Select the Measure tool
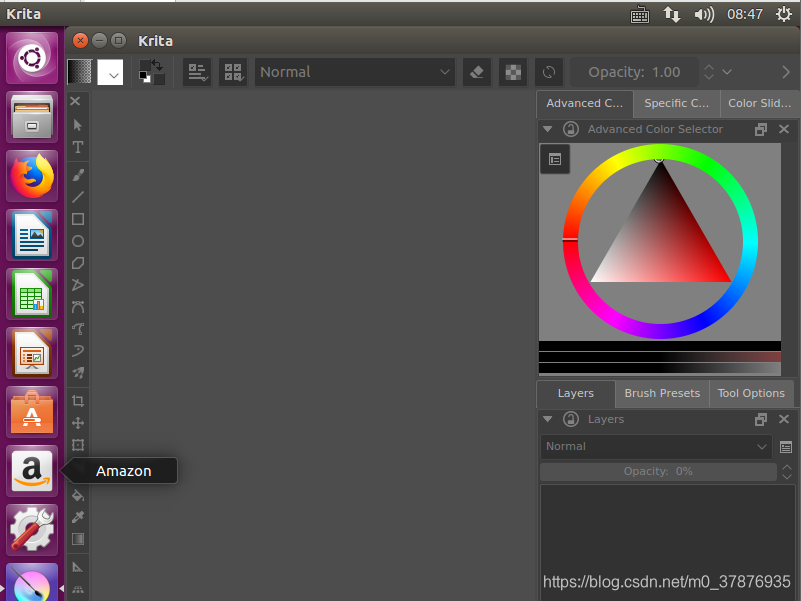Screen dimensions: 801x601 pos(78,567)
